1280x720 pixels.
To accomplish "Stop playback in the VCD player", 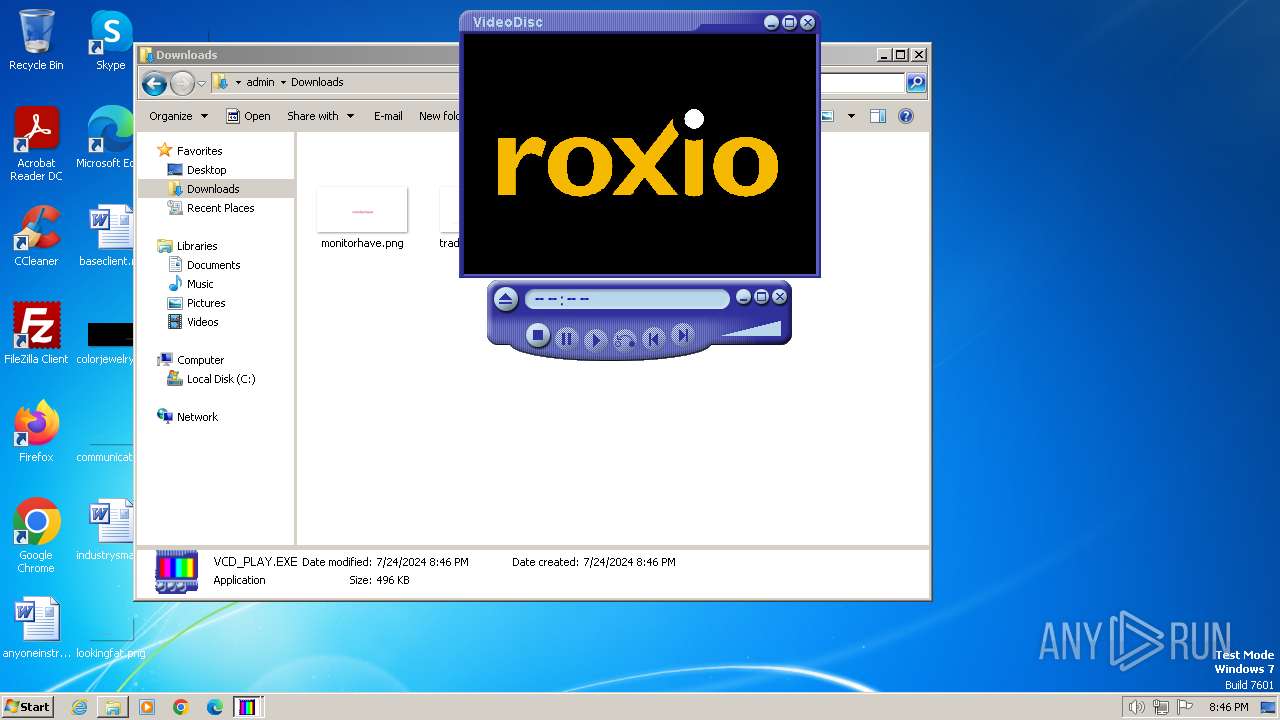I will point(538,336).
